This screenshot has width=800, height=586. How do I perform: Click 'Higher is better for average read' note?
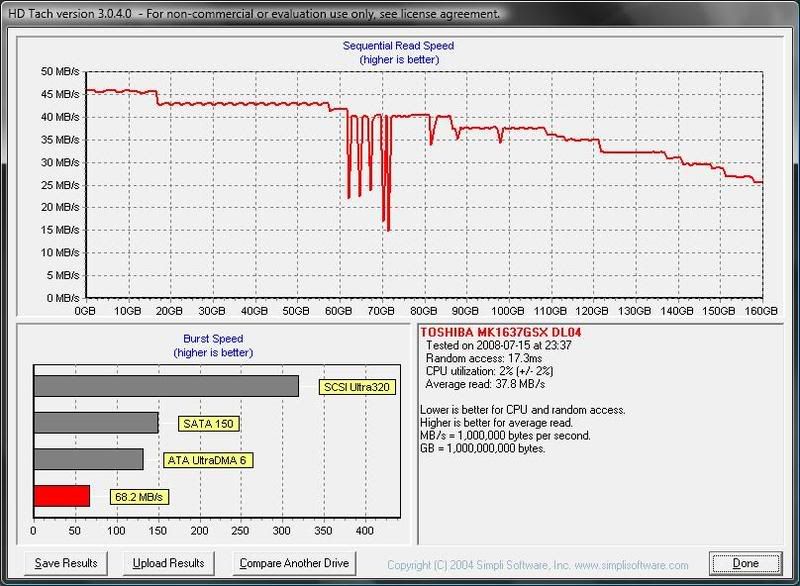496,422
